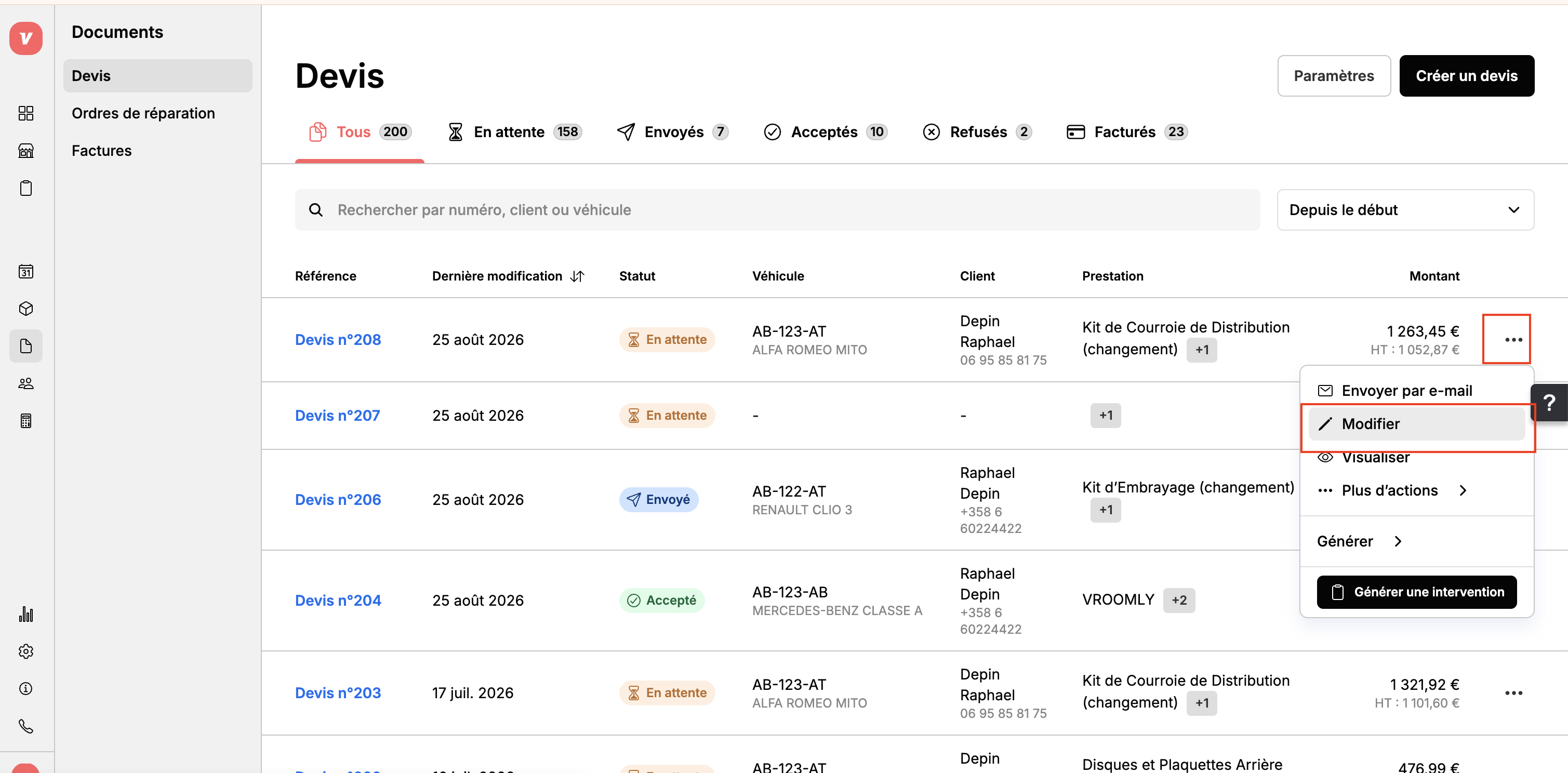This screenshot has width=1568, height=773.
Task: Open the Devis n°206 link
Action: (338, 500)
